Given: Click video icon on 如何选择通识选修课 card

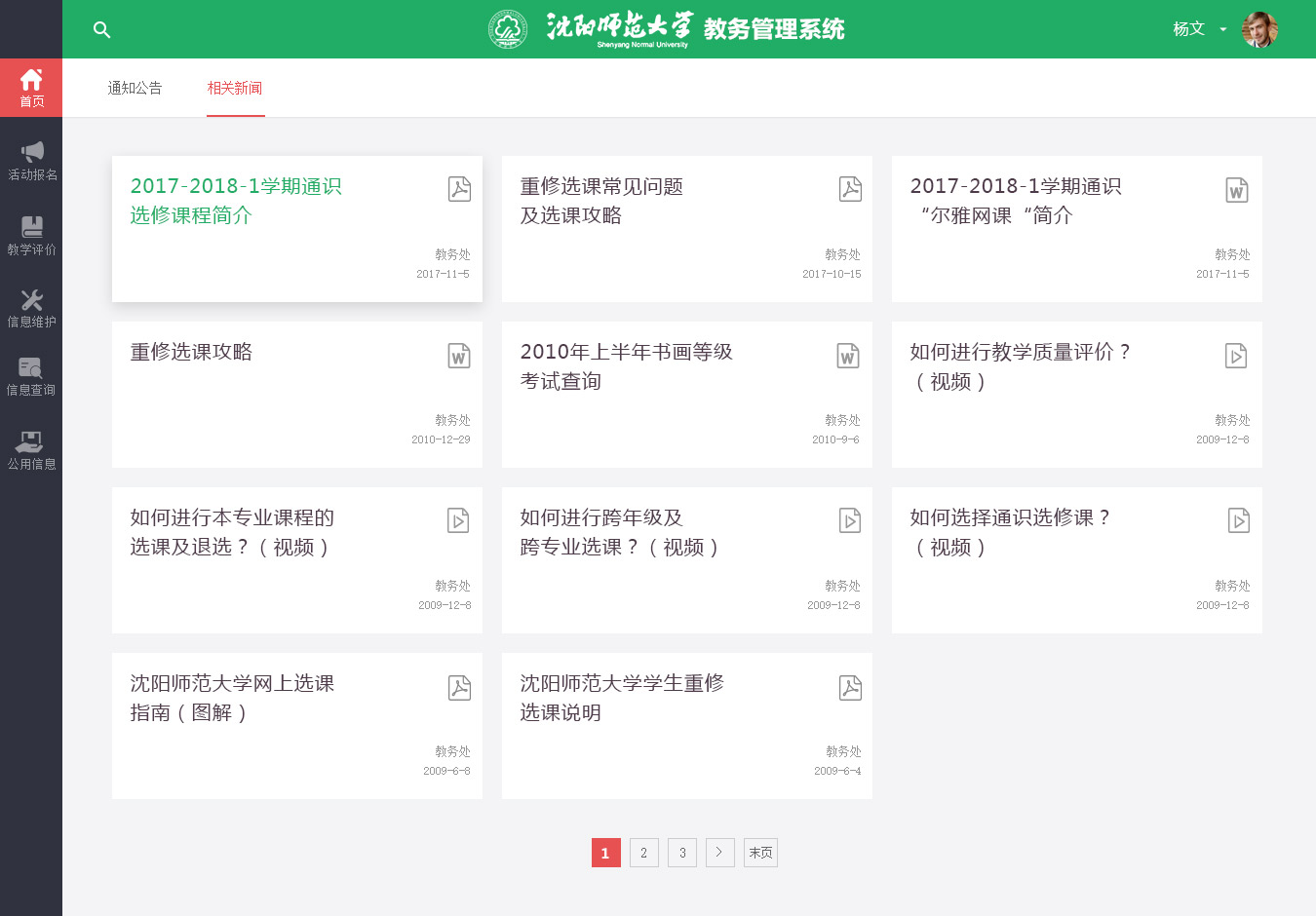Looking at the screenshot, I should click(1238, 520).
